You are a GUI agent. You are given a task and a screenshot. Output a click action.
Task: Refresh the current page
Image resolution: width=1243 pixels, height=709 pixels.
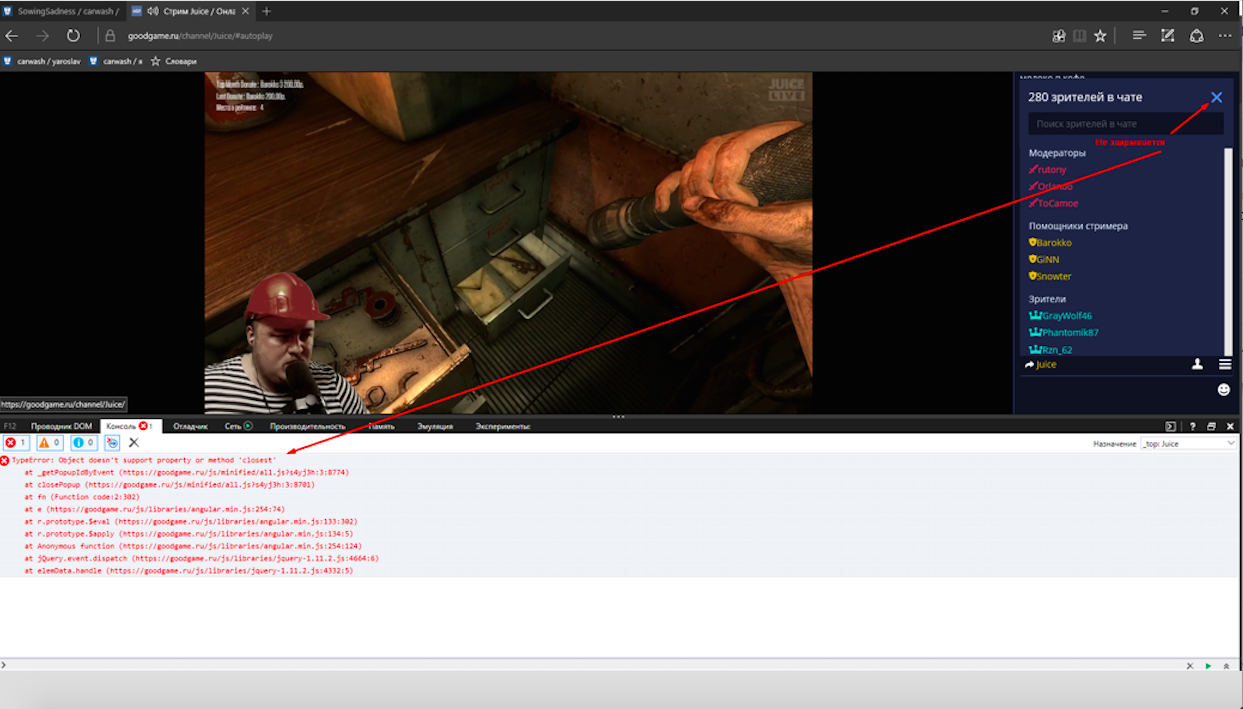73,36
